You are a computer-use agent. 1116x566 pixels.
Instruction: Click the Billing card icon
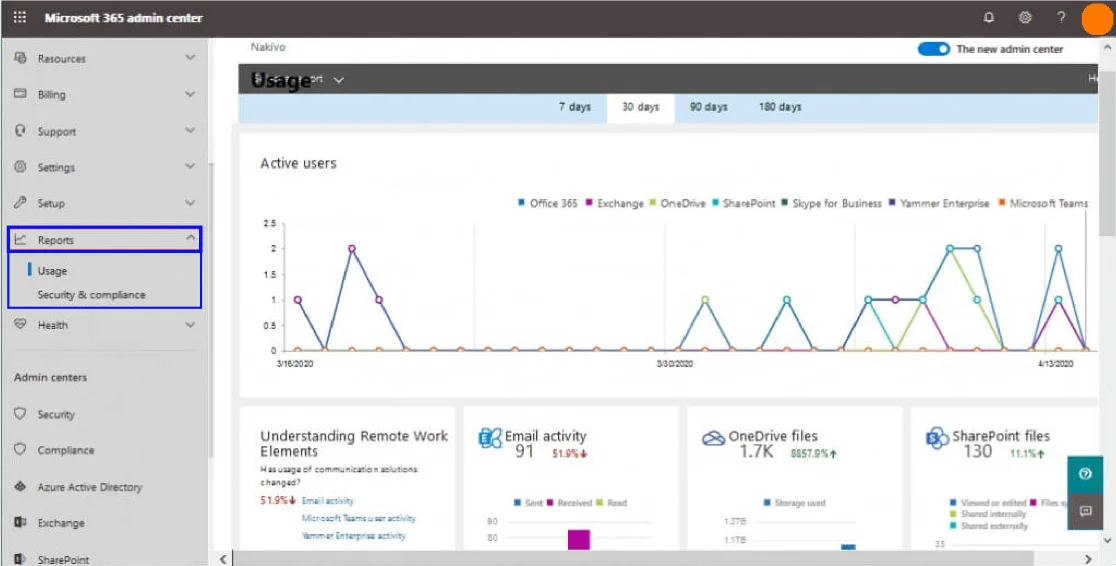pos(21,94)
